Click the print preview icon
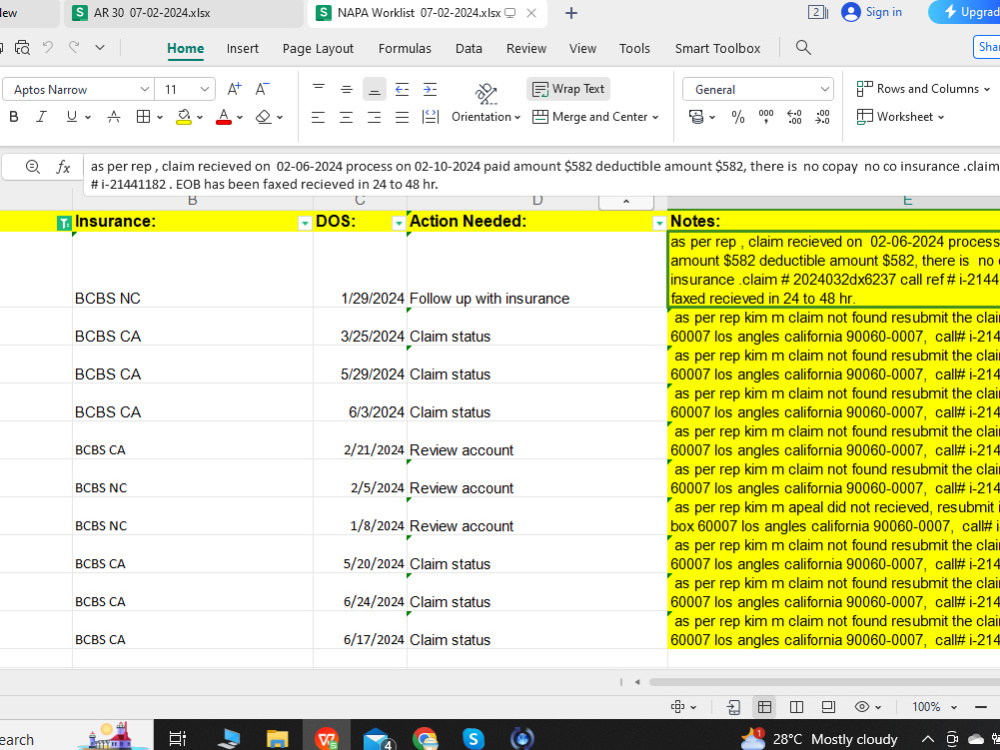The width and height of the screenshot is (1000, 750). (22, 47)
